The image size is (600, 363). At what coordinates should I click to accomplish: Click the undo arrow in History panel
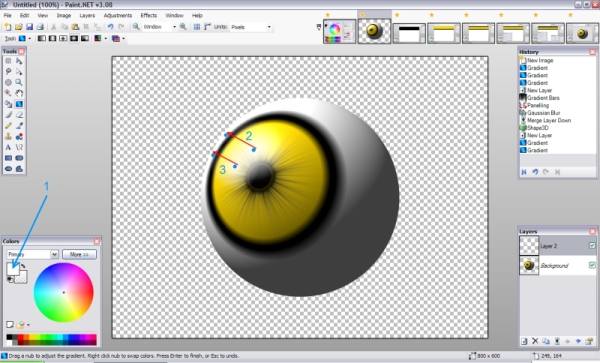pyautogui.click(x=535, y=172)
